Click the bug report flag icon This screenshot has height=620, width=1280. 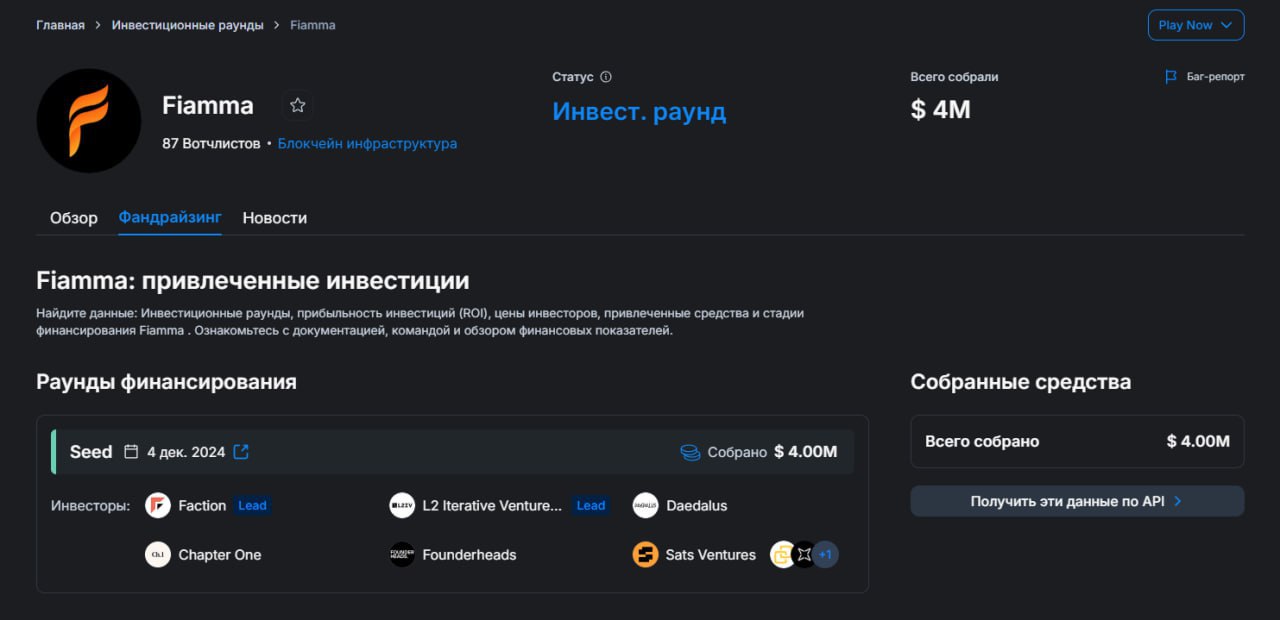1171,77
